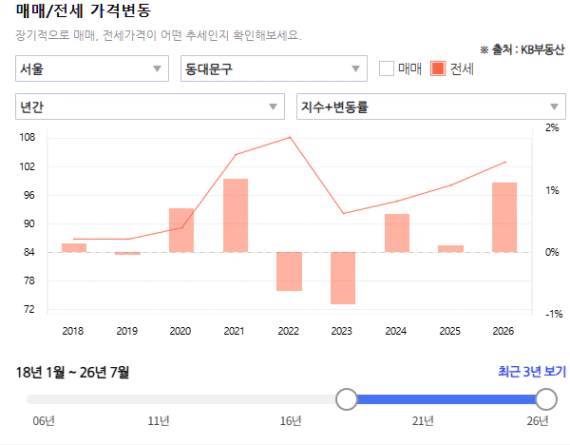The height and width of the screenshot is (445, 570).
Task: Click the 2021 bar in the chart
Action: (236, 215)
